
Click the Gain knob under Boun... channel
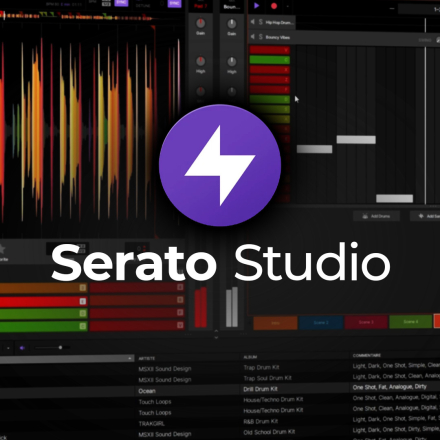click(232, 23)
